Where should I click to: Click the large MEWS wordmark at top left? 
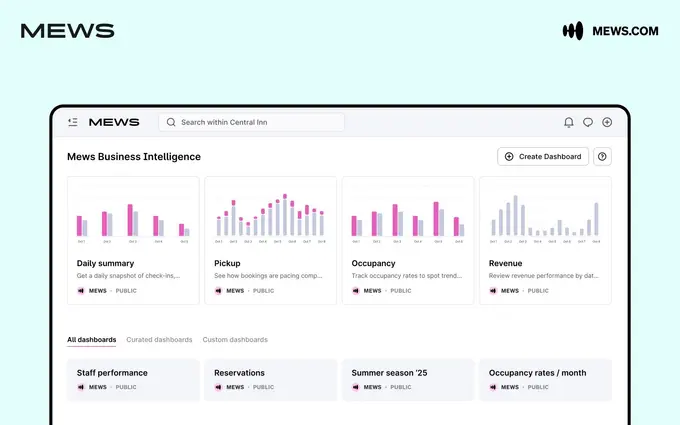point(68,31)
